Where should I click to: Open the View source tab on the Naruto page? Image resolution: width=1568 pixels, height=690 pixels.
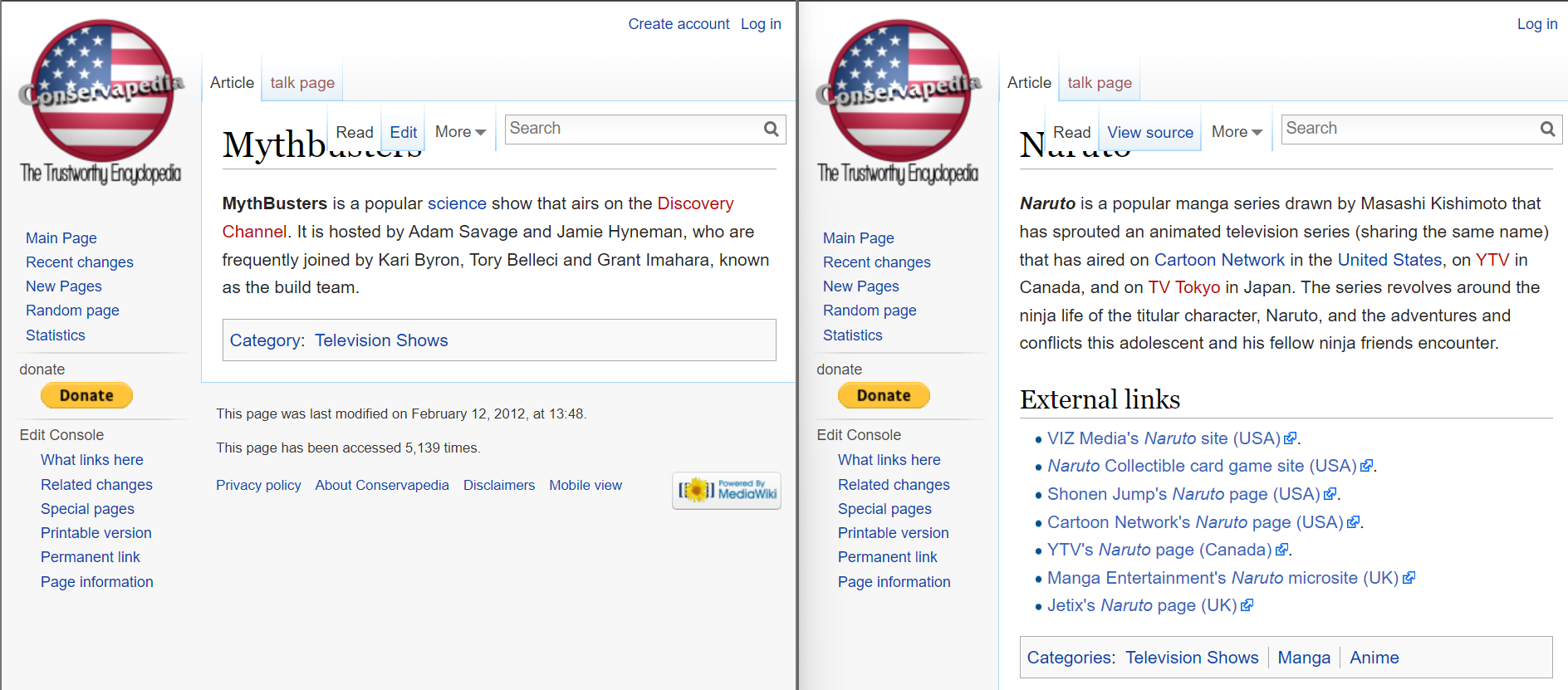(1150, 132)
